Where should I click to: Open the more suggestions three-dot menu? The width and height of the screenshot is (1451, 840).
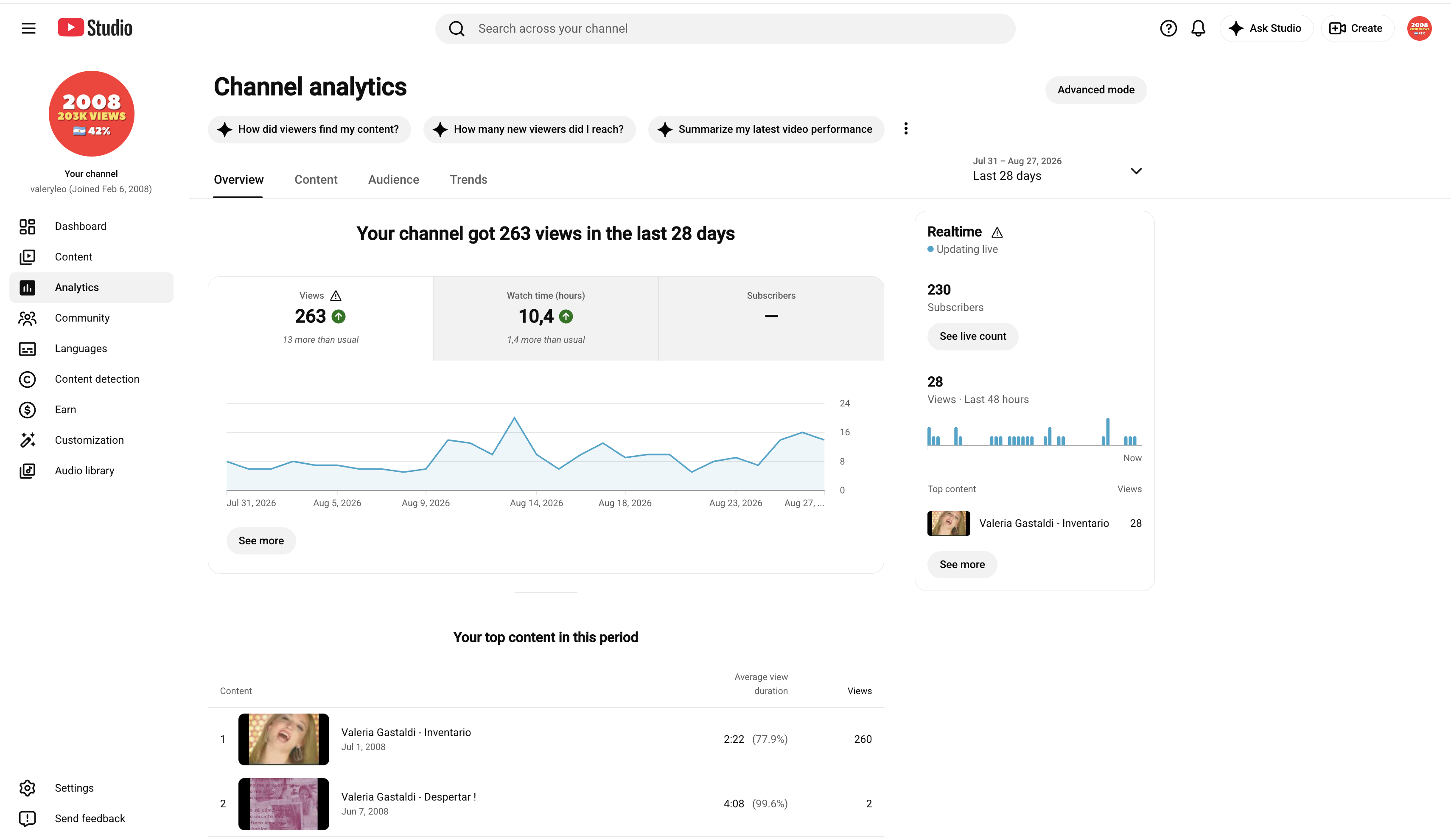(906, 129)
